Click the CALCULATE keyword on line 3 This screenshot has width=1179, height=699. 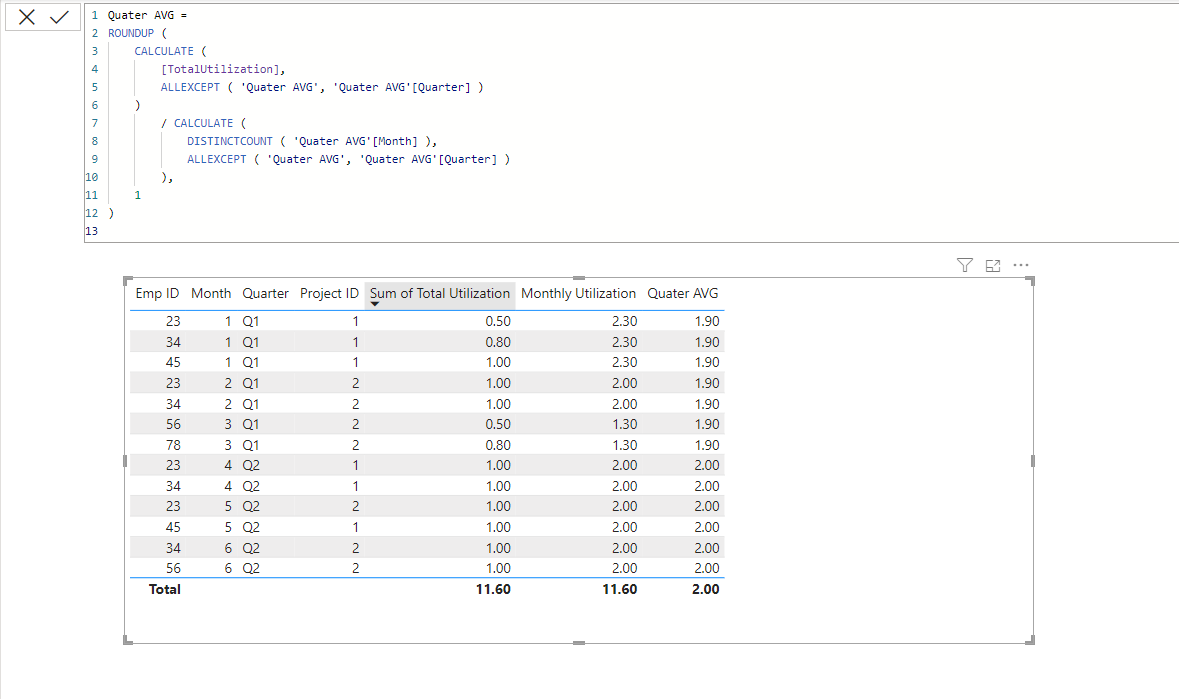tap(164, 51)
